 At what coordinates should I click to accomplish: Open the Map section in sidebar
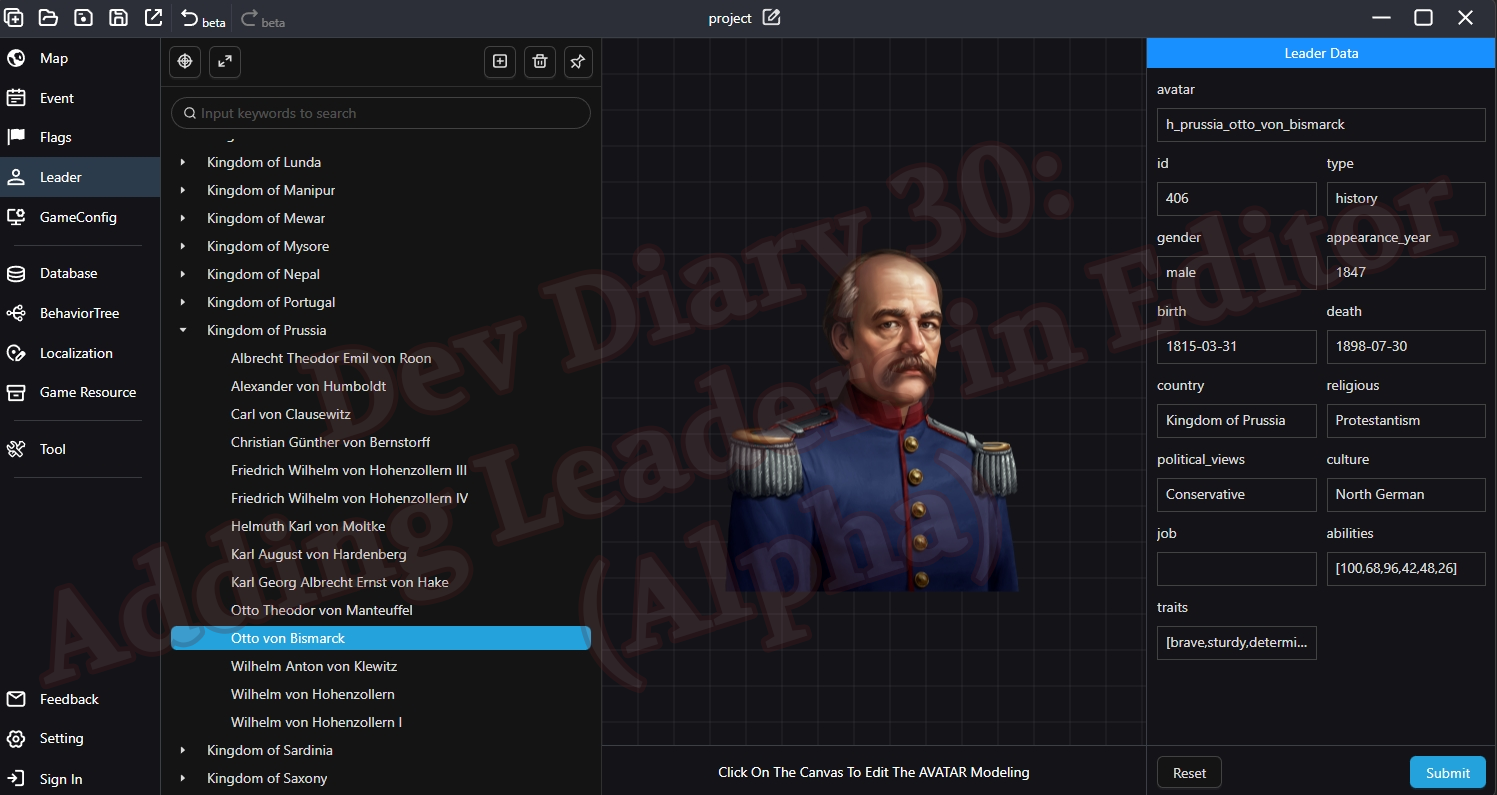click(x=54, y=58)
